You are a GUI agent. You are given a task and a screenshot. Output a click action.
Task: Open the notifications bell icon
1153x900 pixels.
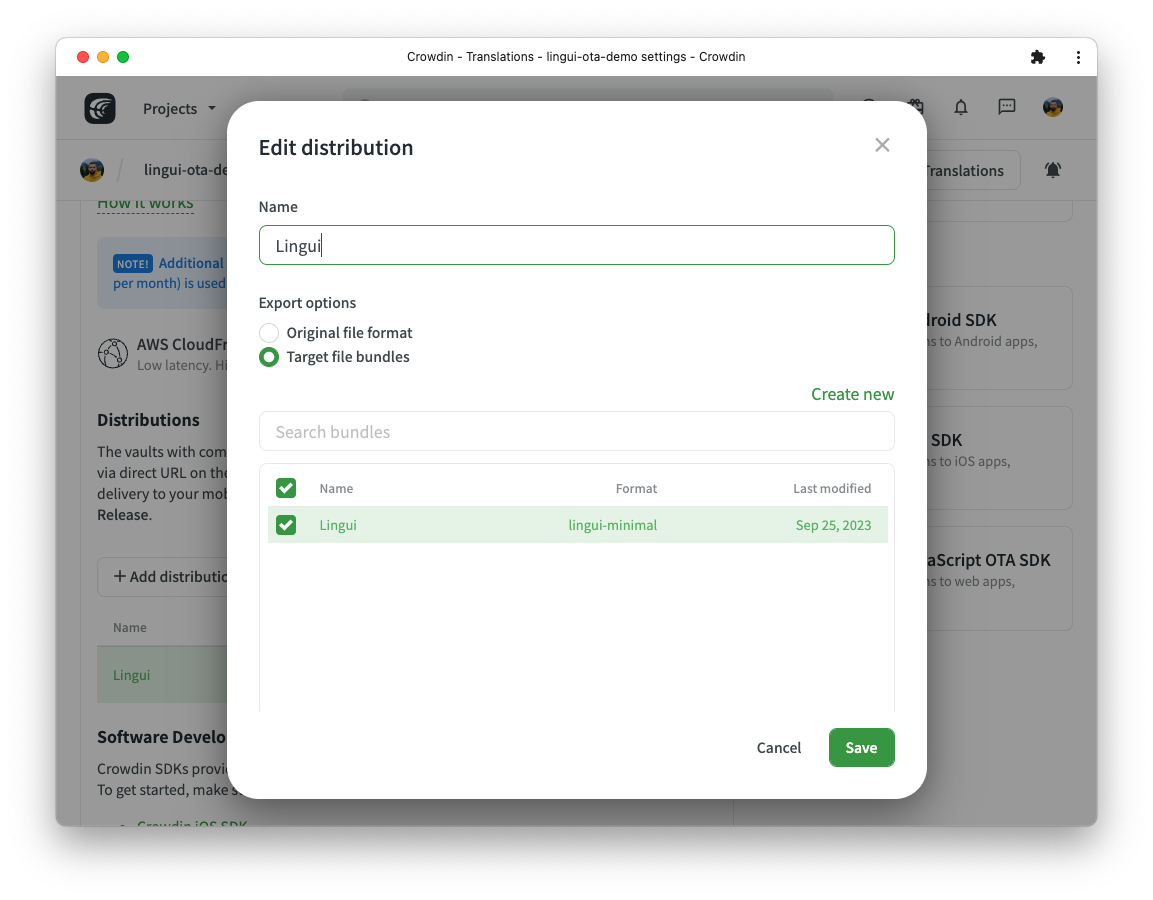point(960,107)
